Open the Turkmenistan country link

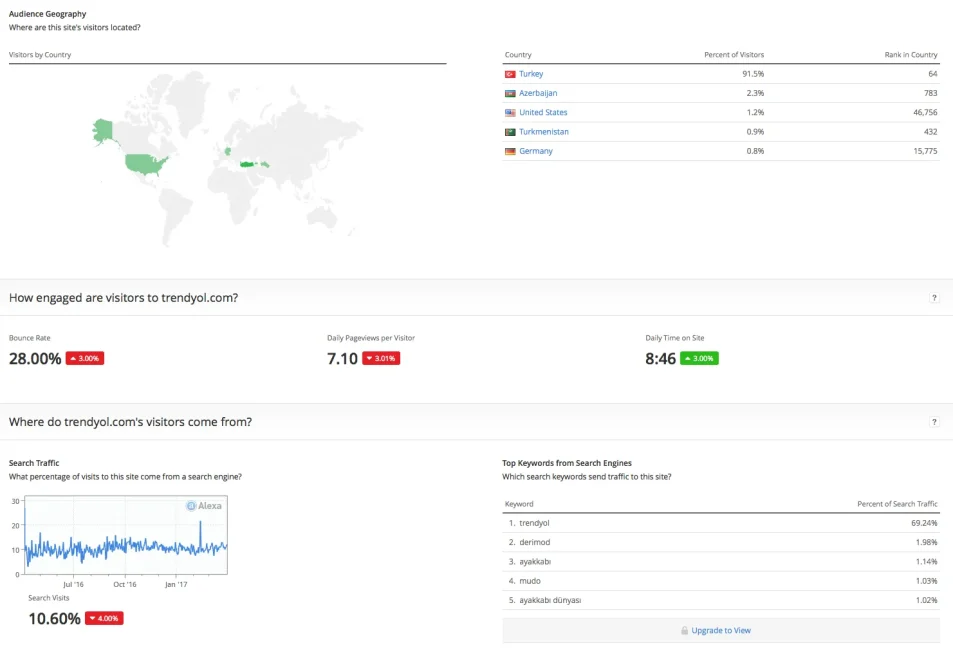pyautogui.click(x=543, y=132)
